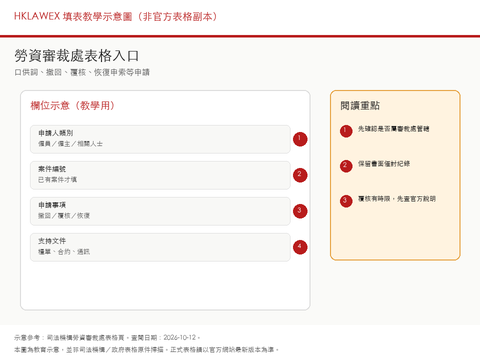This screenshot has width=480, height=360.
Task: Click badge 1 in the 閱讀重點 panel
Action: point(346,131)
